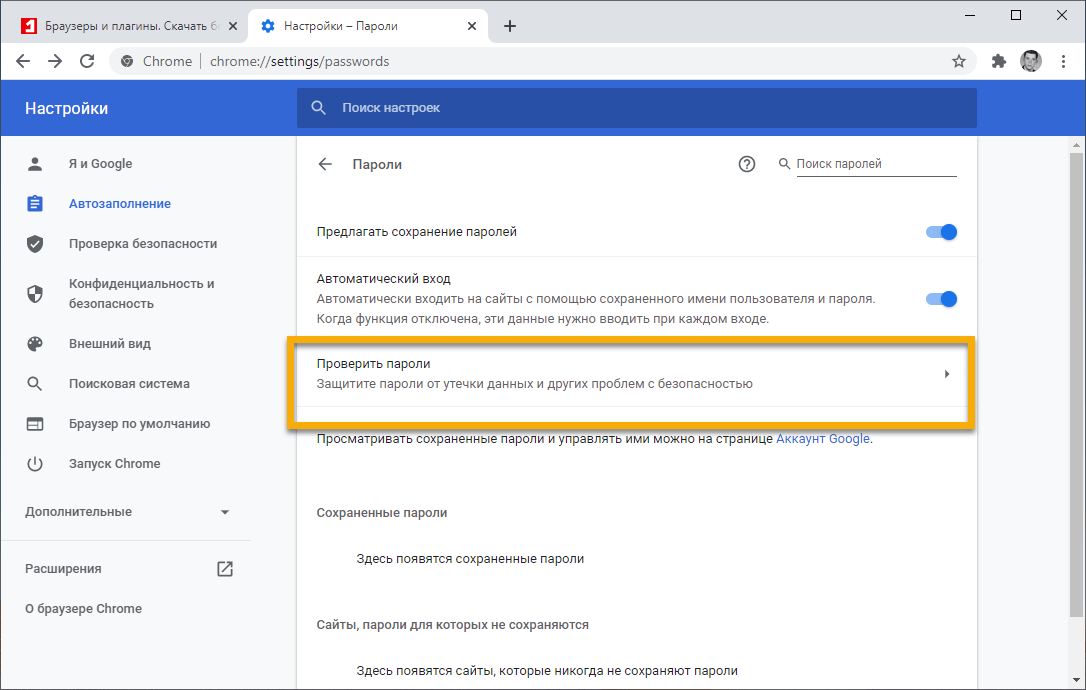Open the user profile avatar

1031,61
